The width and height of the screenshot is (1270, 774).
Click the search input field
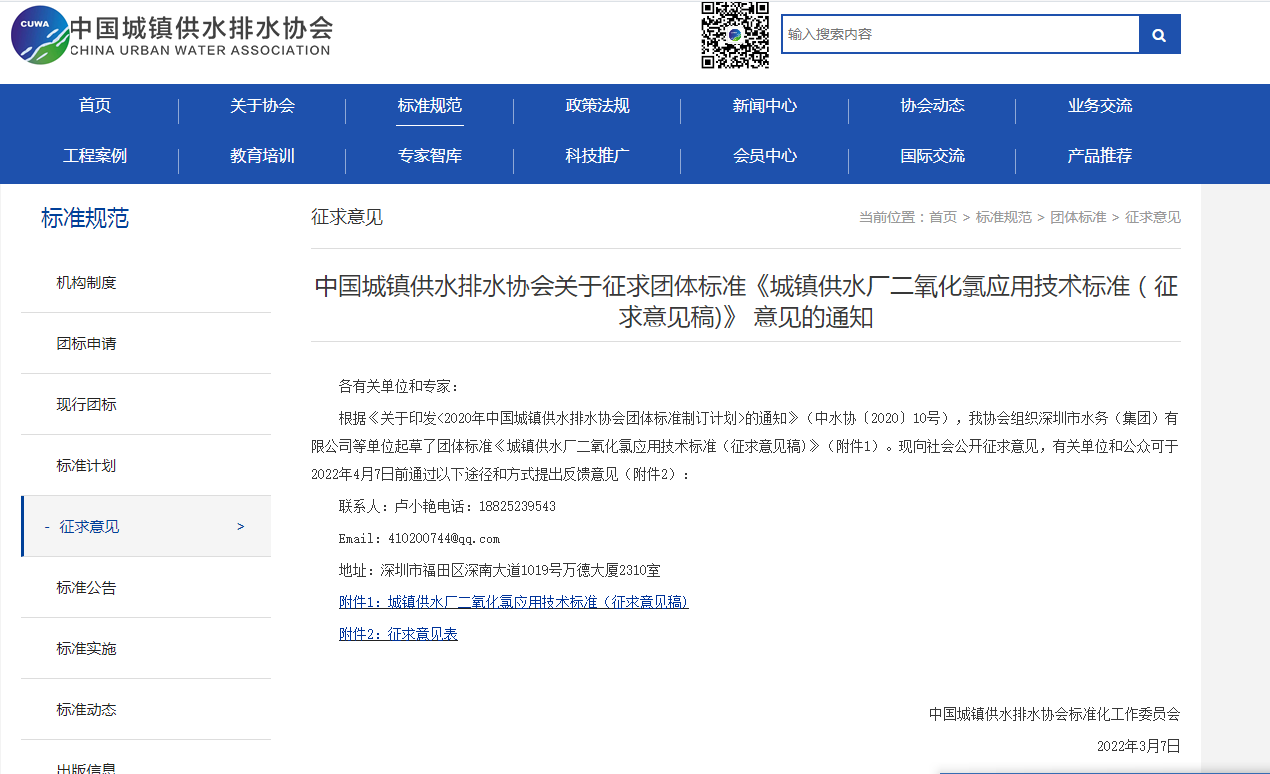click(x=960, y=35)
